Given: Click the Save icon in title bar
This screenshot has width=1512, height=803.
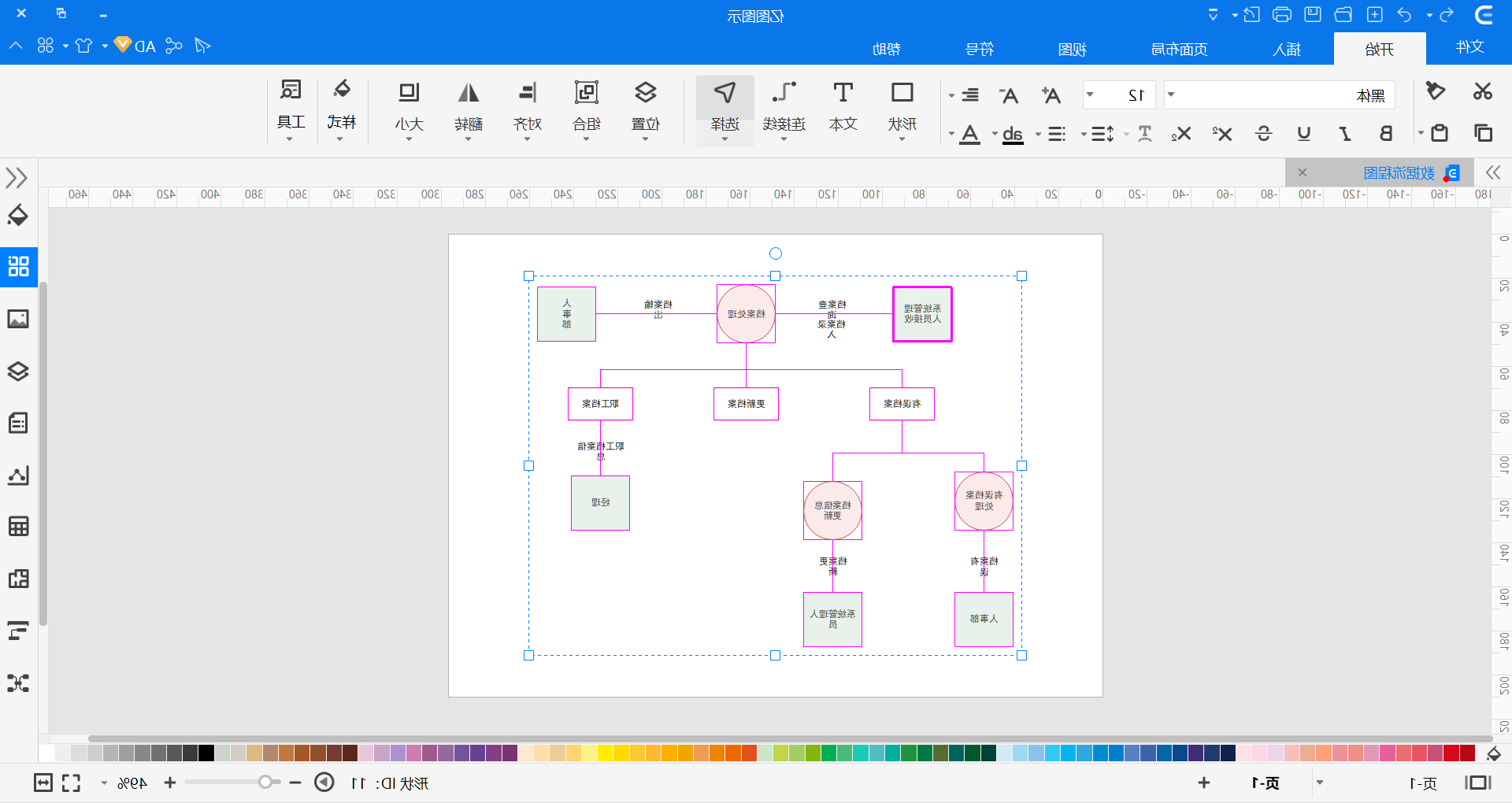Looking at the screenshot, I should (1312, 15).
